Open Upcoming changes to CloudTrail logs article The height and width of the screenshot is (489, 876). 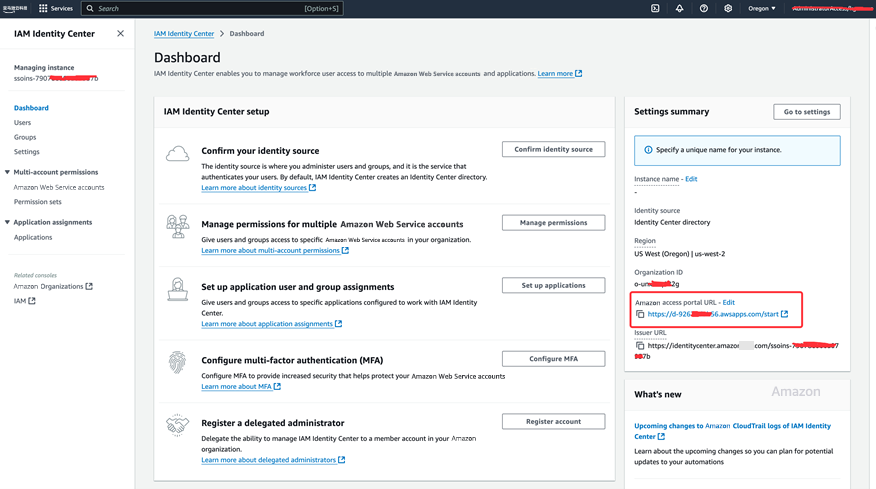click(732, 431)
